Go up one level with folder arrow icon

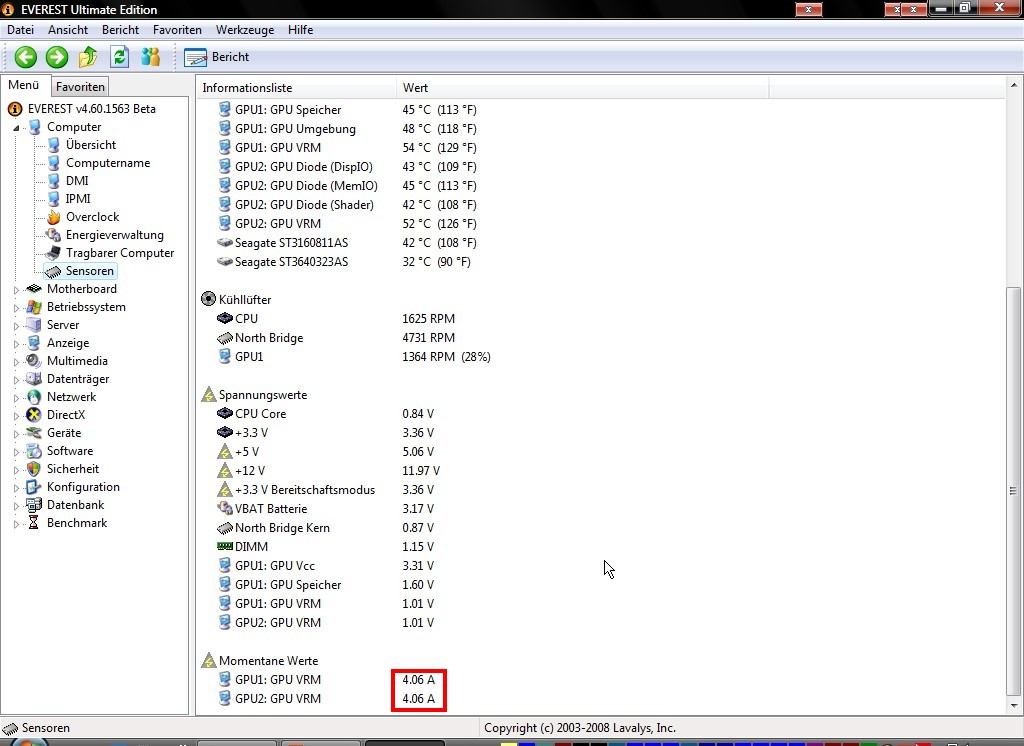coord(88,57)
